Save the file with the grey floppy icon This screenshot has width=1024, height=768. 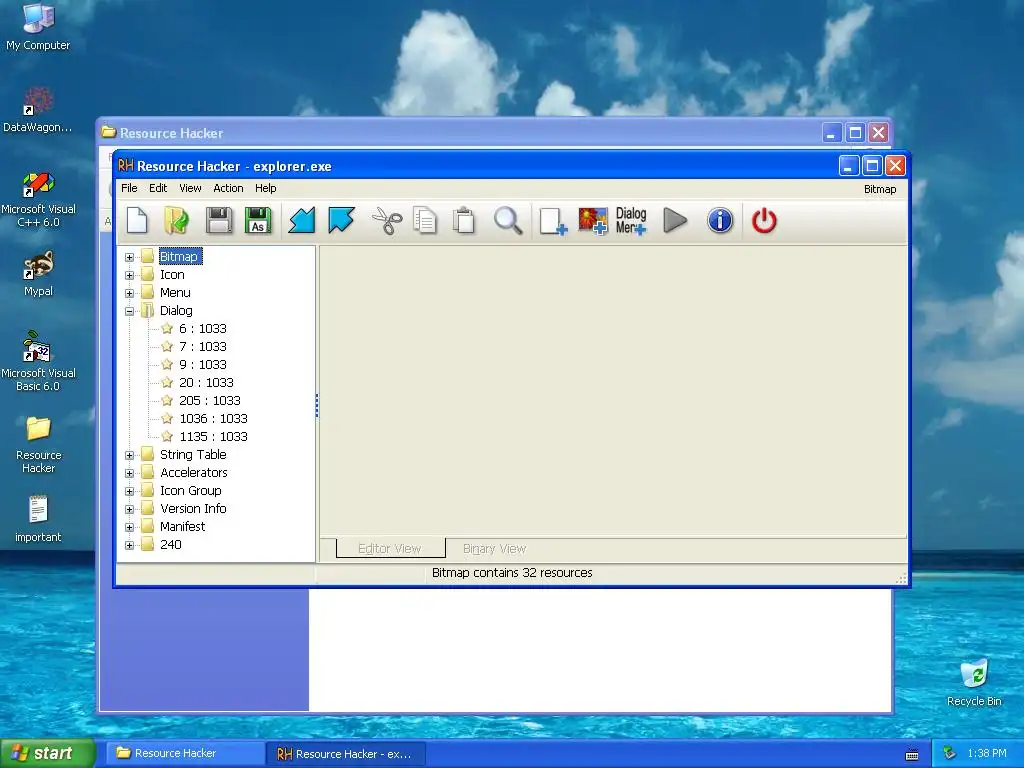219,220
